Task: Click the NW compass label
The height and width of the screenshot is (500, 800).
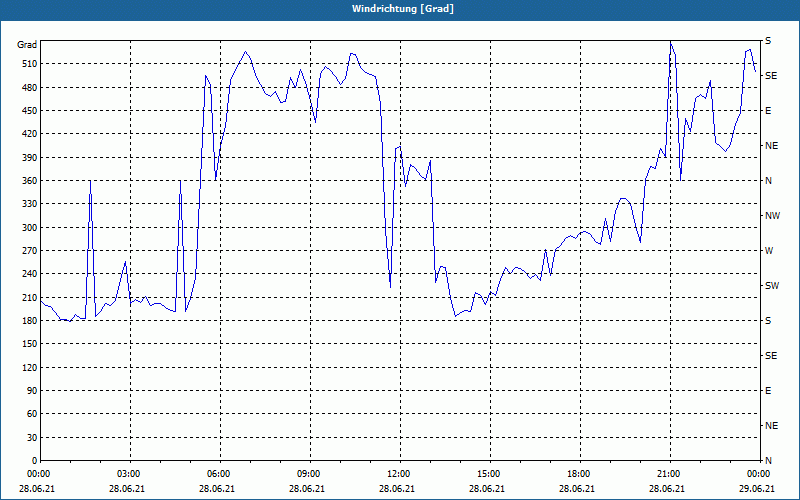Action: click(772, 216)
